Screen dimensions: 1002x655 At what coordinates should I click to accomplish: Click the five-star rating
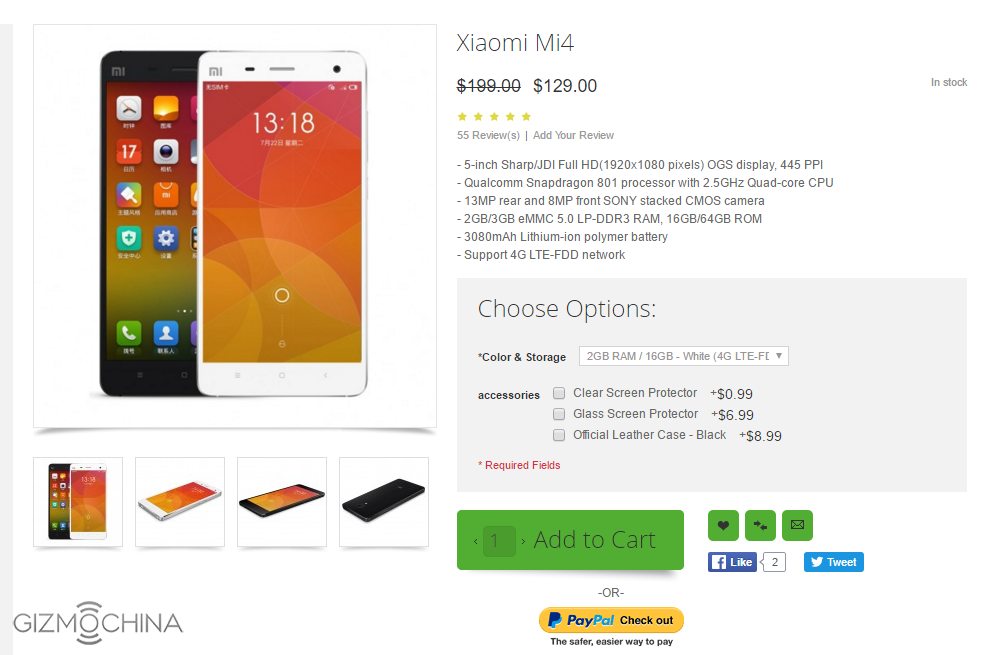(494, 116)
